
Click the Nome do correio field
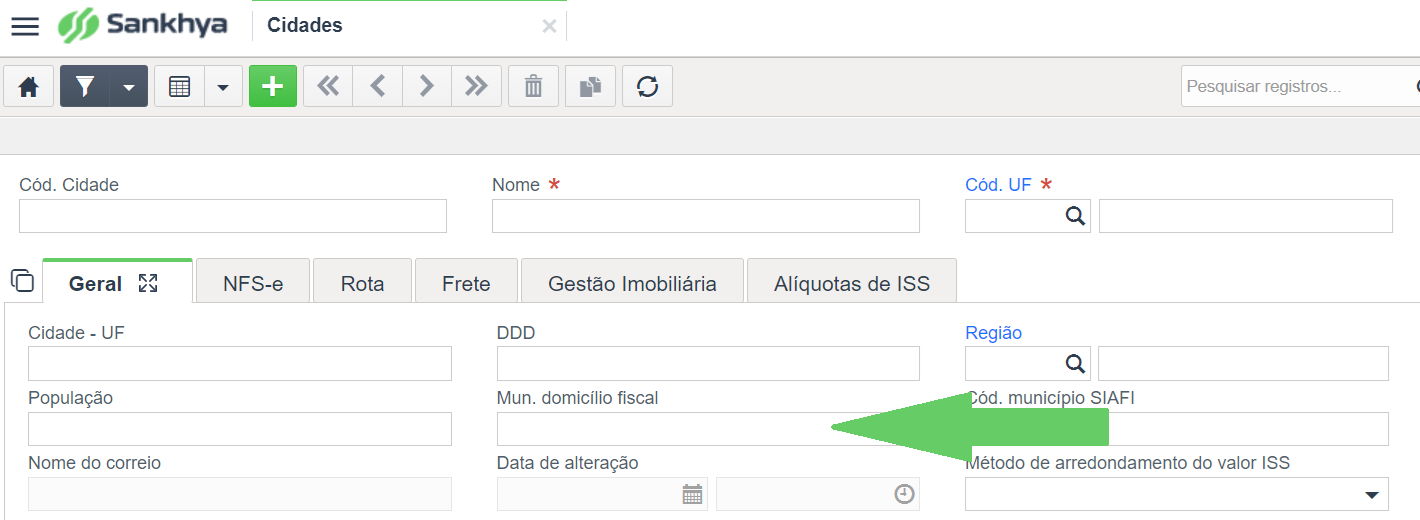240,494
